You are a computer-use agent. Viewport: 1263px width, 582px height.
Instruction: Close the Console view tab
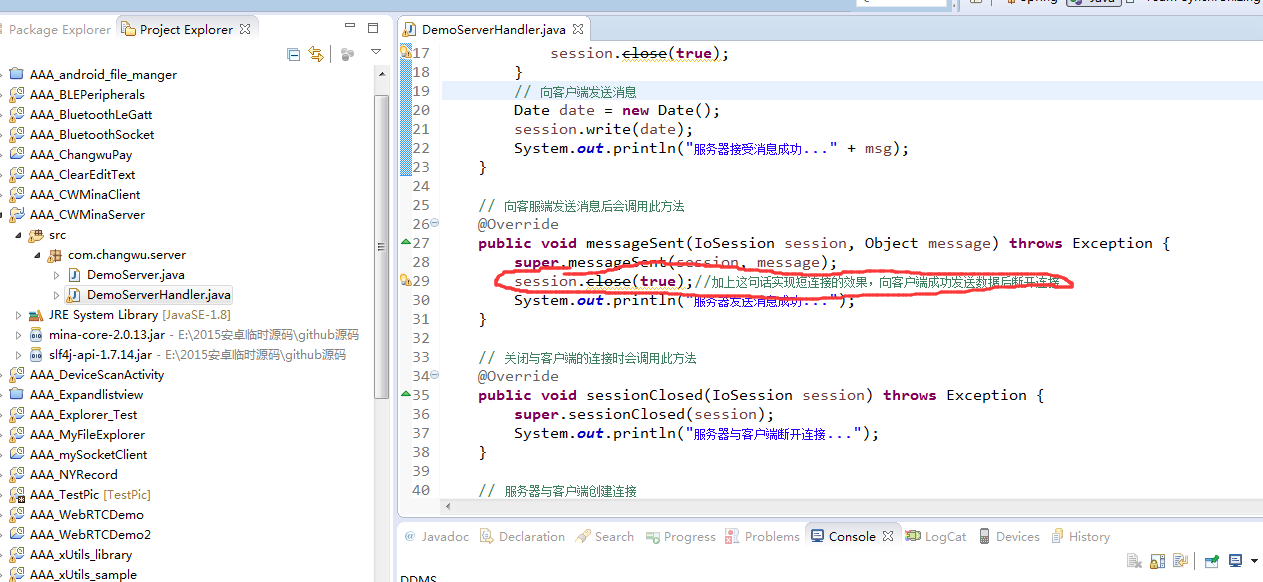point(886,537)
